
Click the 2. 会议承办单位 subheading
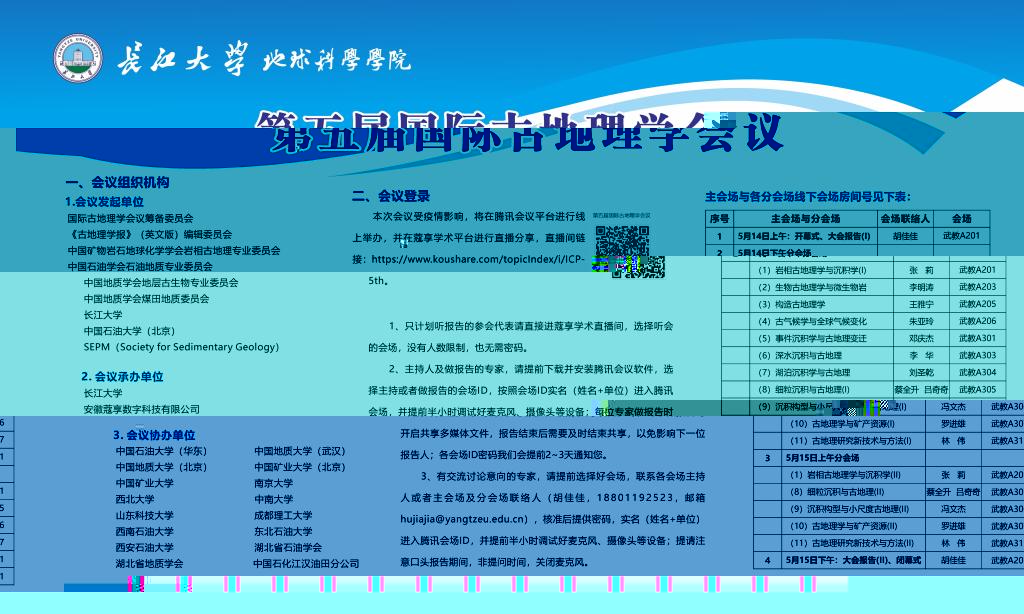[122, 377]
